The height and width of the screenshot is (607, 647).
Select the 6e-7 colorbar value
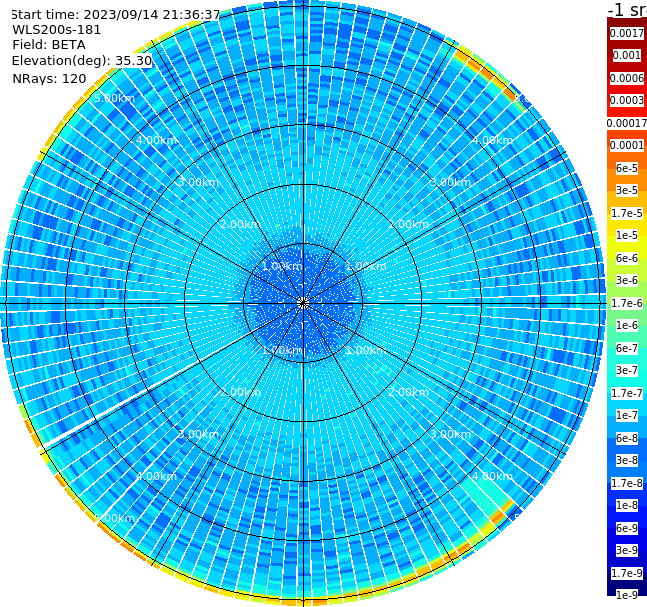pos(627,348)
